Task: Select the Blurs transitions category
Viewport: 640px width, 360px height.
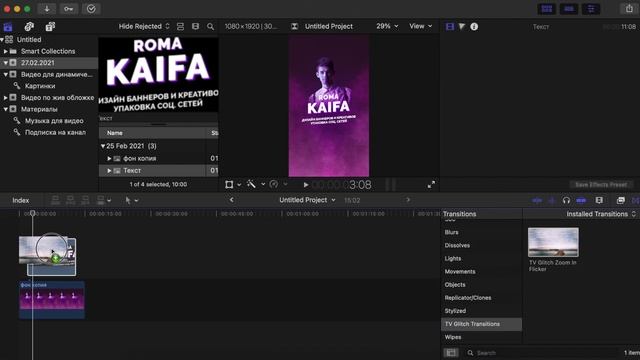Action: click(451, 232)
